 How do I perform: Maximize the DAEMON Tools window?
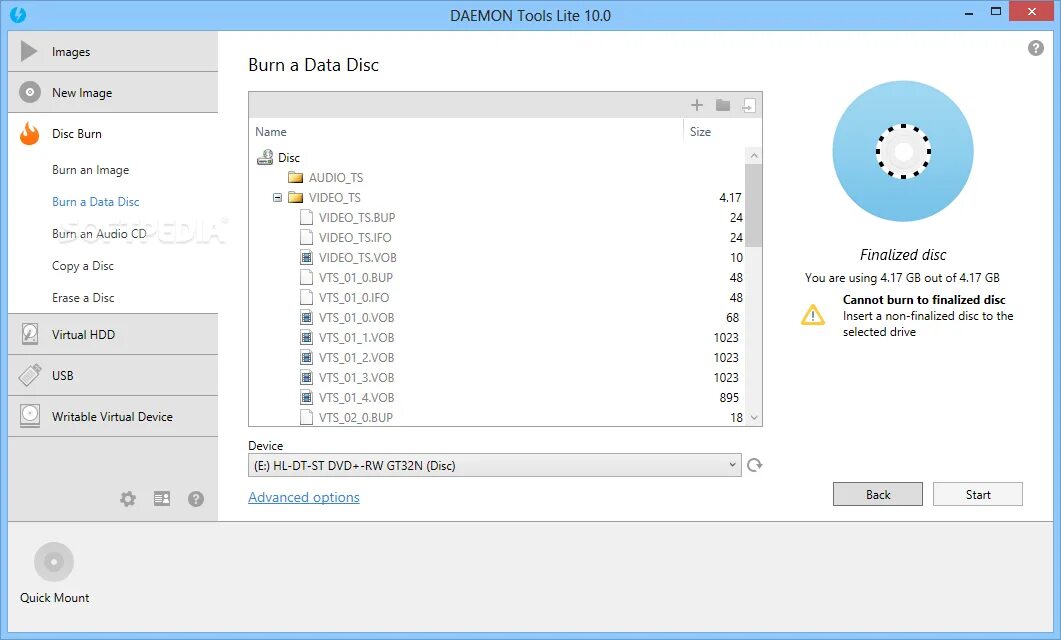995,12
